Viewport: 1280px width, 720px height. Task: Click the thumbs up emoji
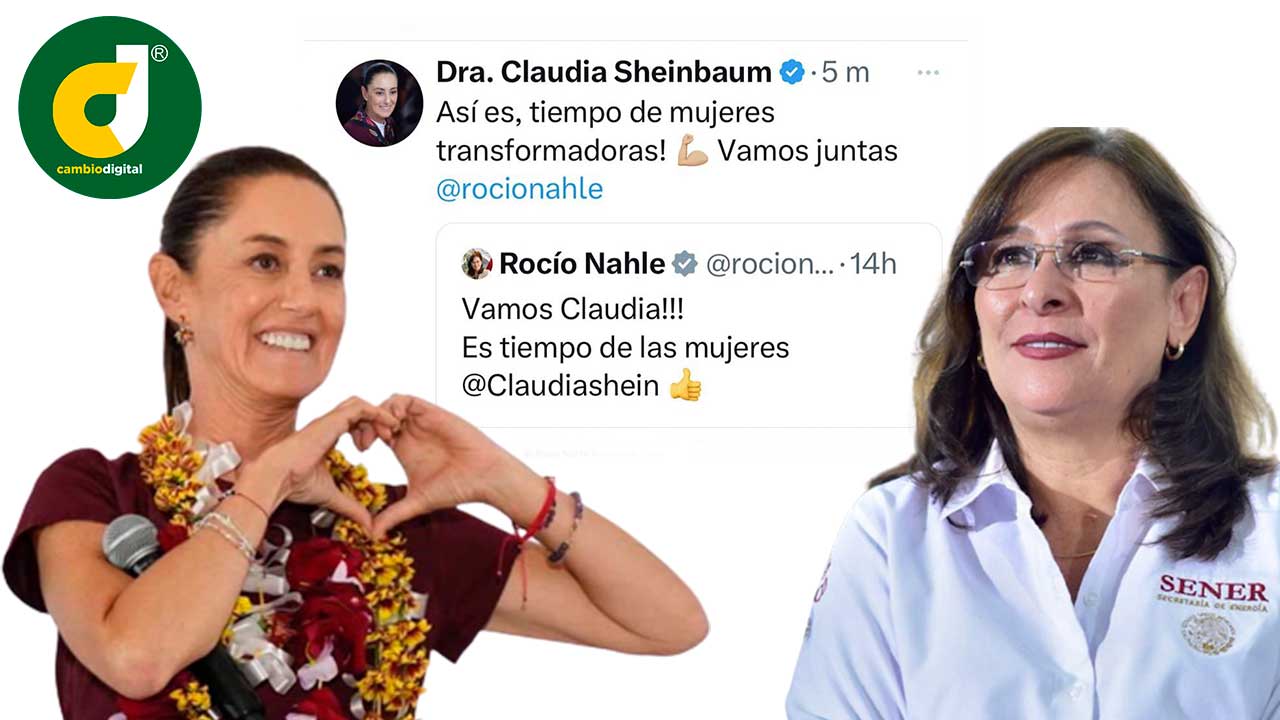point(685,385)
